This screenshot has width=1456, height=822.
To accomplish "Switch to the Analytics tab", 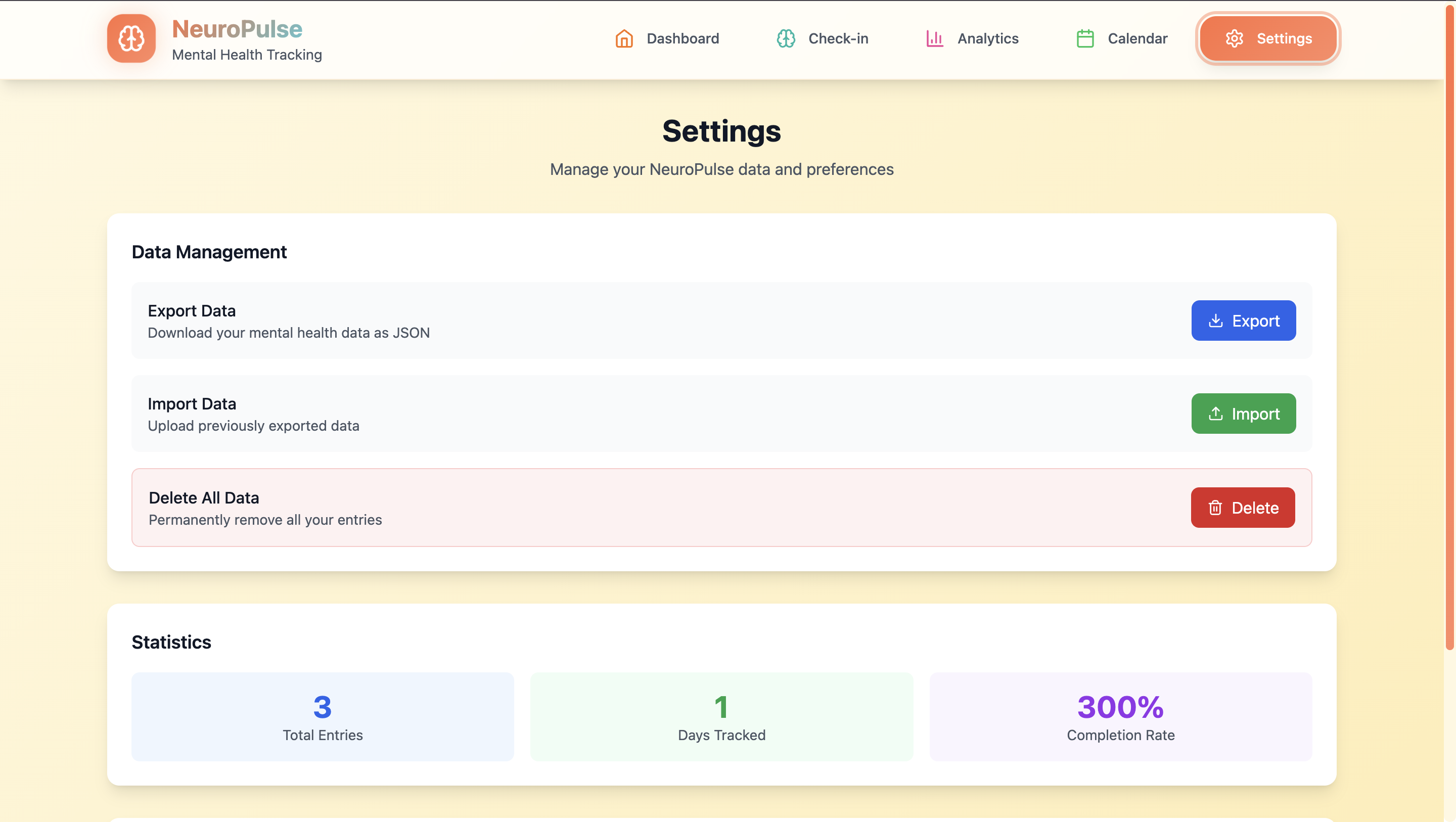I will point(987,38).
